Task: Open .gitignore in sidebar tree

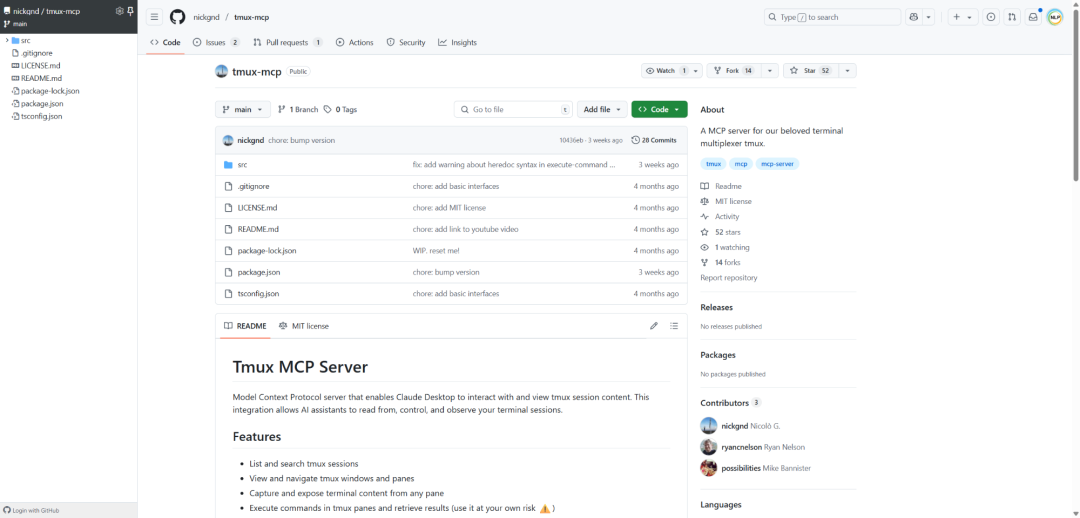Action: (x=37, y=53)
